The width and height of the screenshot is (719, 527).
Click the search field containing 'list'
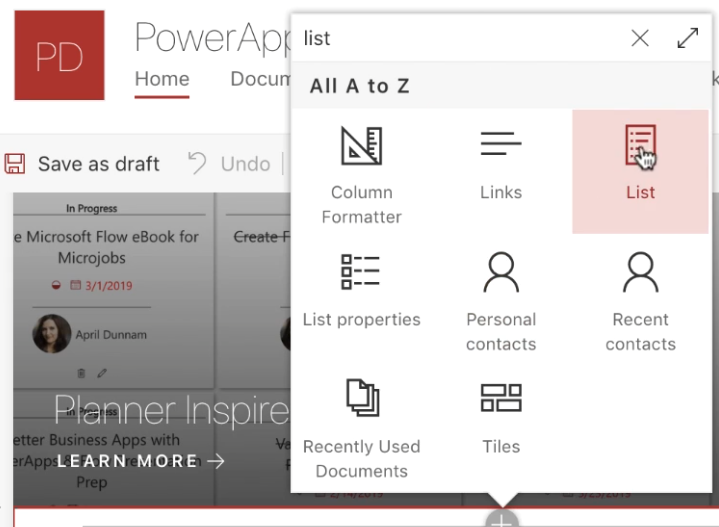pyautogui.click(x=459, y=38)
